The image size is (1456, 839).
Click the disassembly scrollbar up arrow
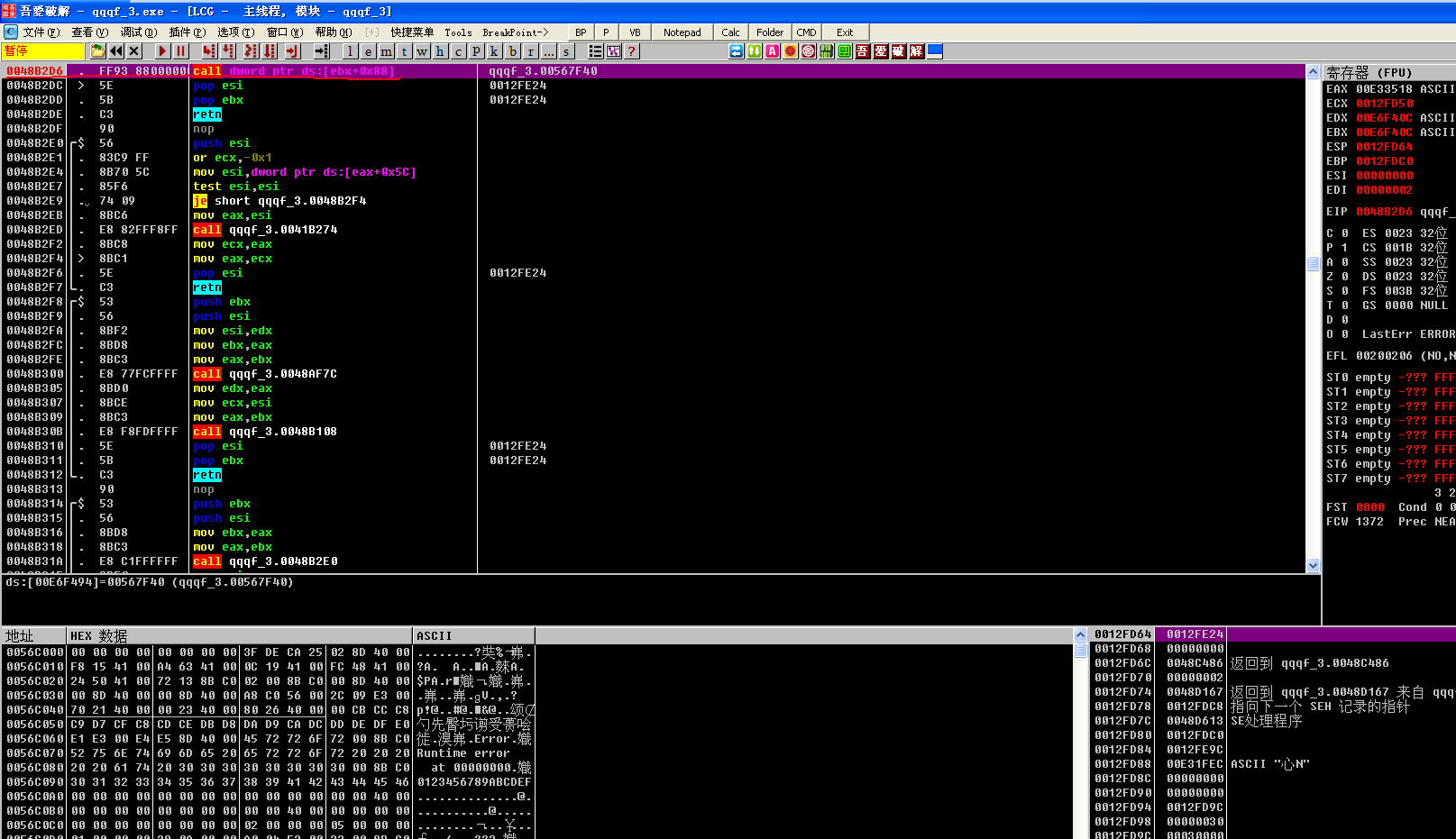tap(1313, 71)
